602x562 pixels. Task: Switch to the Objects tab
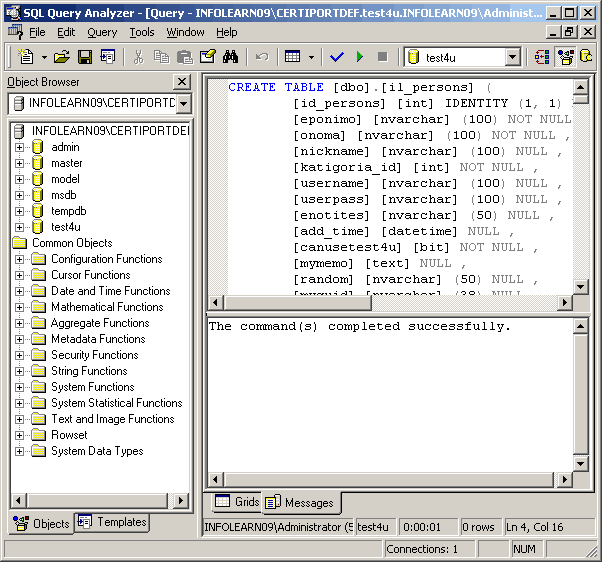pyautogui.click(x=41, y=523)
